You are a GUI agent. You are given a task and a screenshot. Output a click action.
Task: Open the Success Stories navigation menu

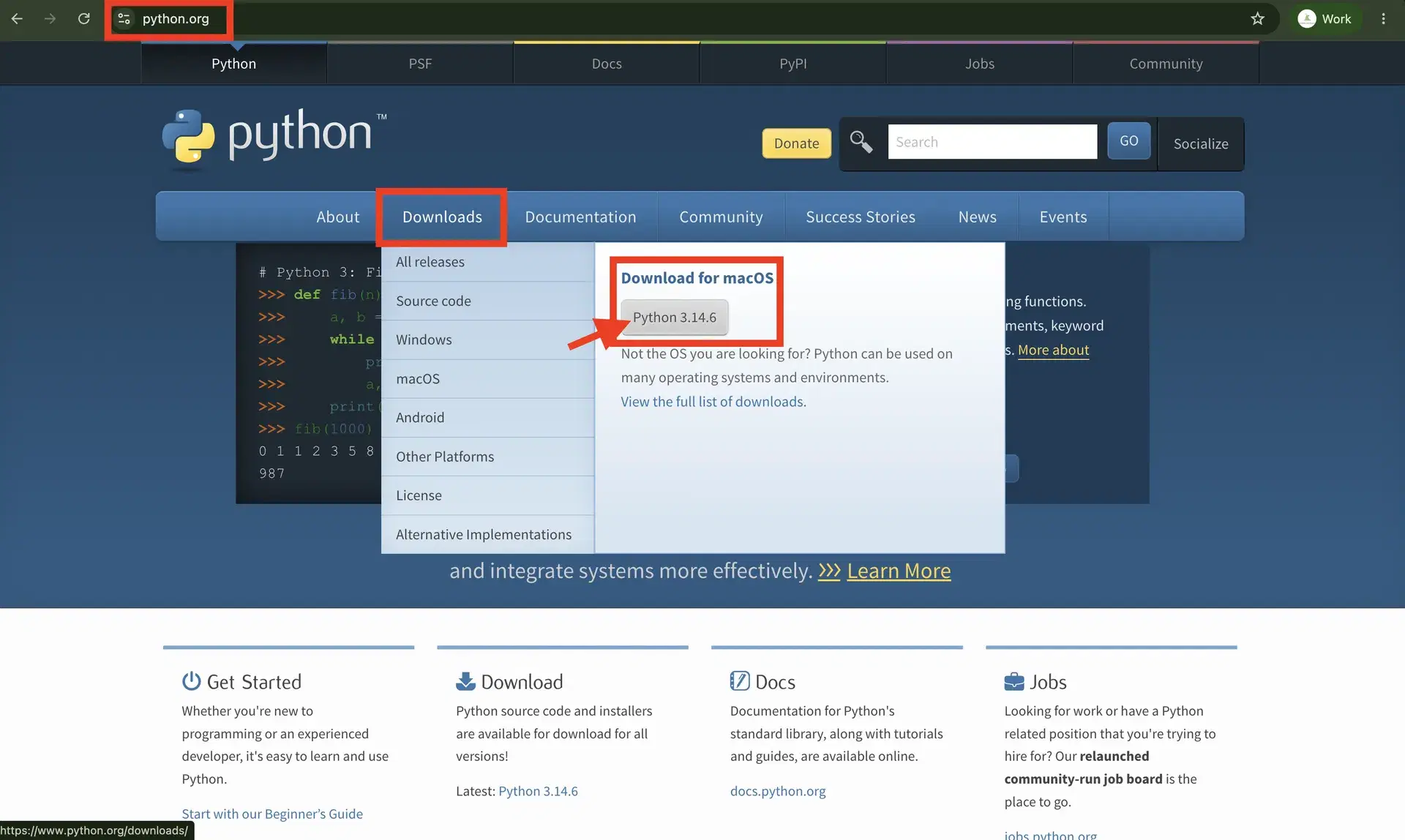click(861, 217)
